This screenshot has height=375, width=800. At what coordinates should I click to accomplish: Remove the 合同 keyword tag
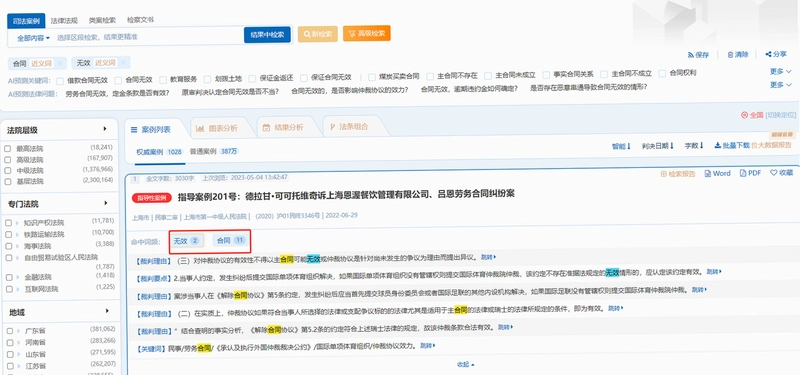(x=59, y=63)
